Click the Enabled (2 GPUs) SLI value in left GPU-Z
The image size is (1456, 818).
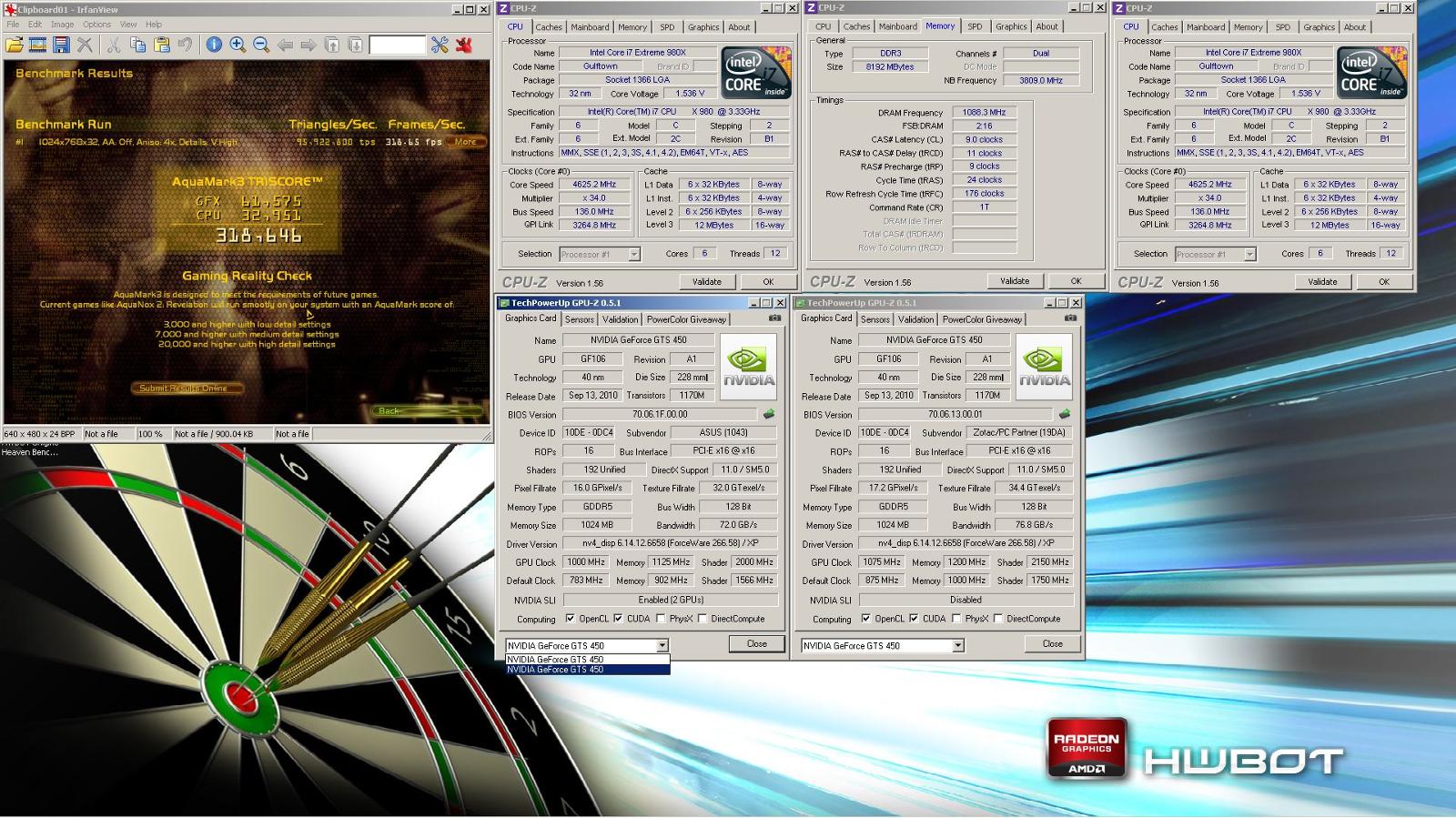(x=671, y=601)
